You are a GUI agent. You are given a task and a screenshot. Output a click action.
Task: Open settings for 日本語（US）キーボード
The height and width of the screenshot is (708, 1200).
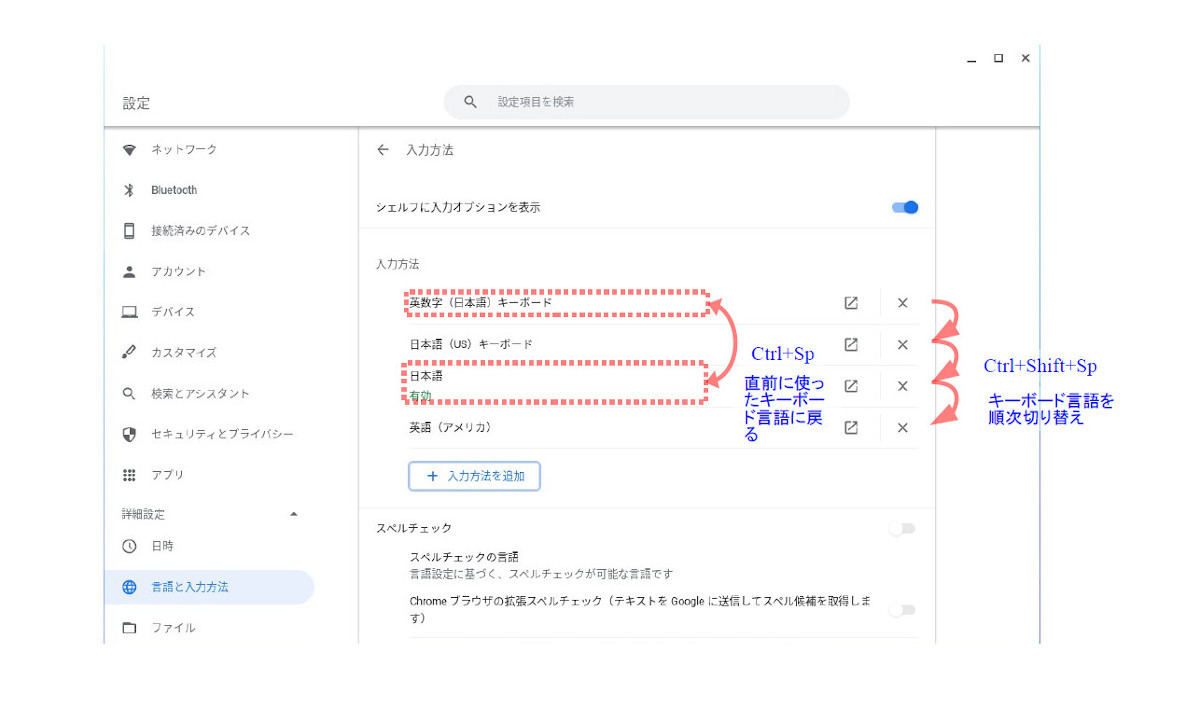(849, 344)
